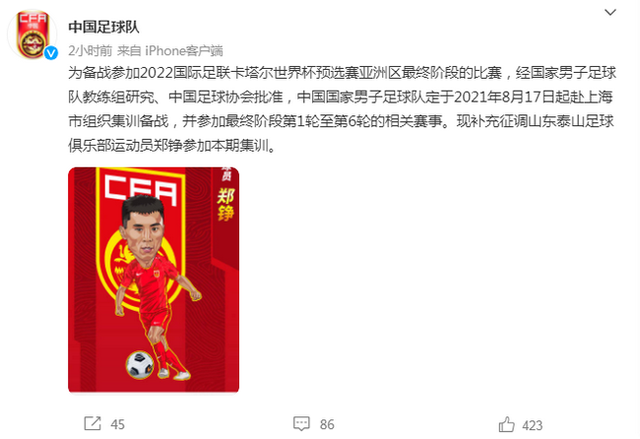Viewport: 640px width, 439px height.
Task: Click the repost count 45
Action: point(118,424)
